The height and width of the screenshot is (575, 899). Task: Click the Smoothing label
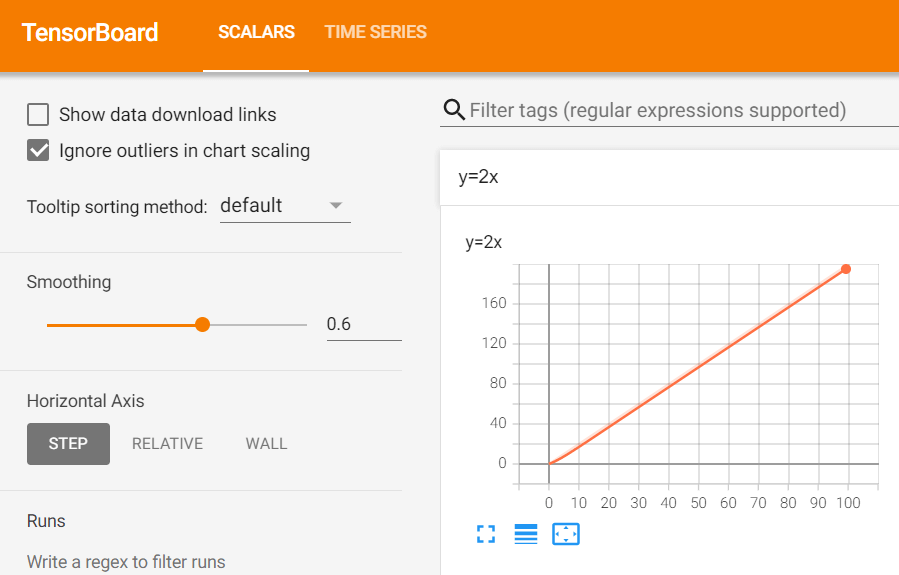point(69,282)
